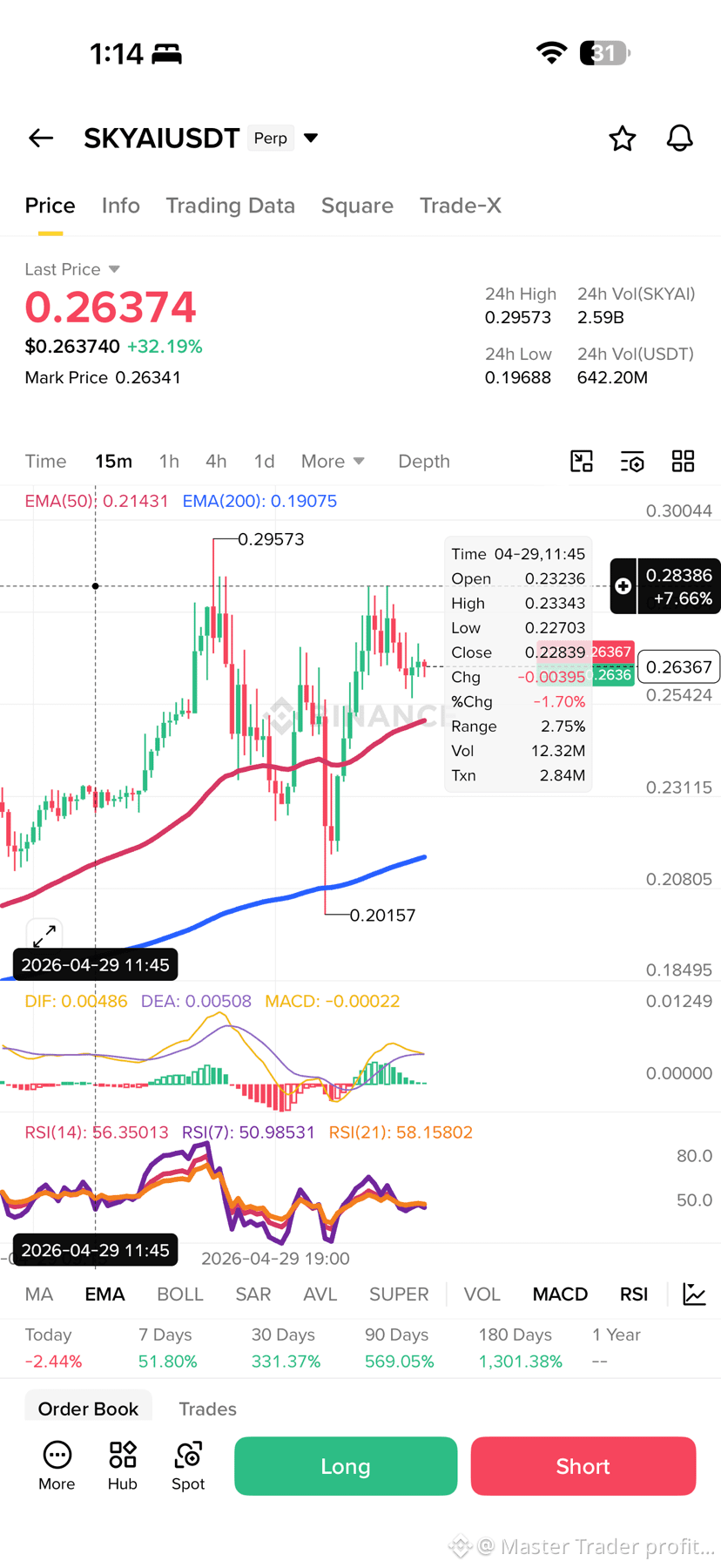
Task: Tap the 30 Days performance 331.37%
Action: 286,1362
